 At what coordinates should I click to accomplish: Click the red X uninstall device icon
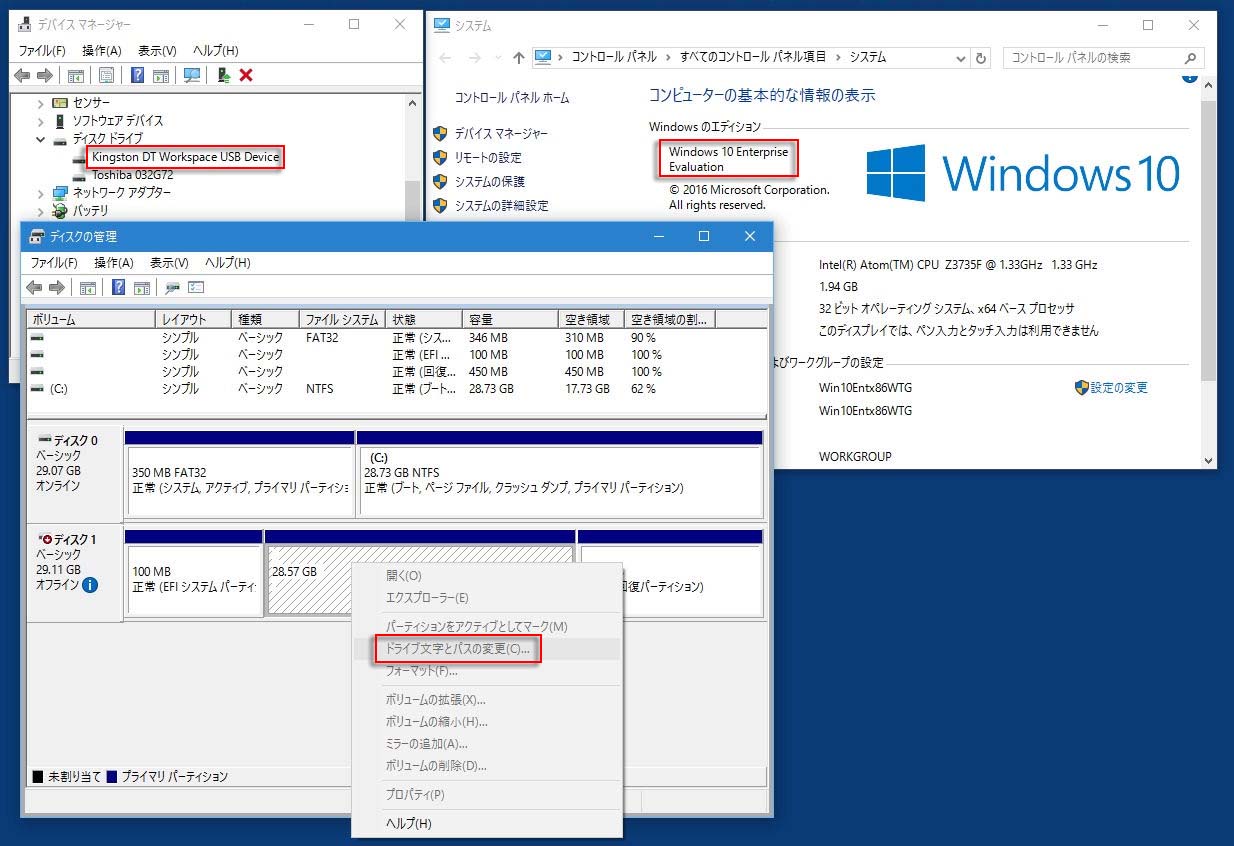(x=246, y=75)
